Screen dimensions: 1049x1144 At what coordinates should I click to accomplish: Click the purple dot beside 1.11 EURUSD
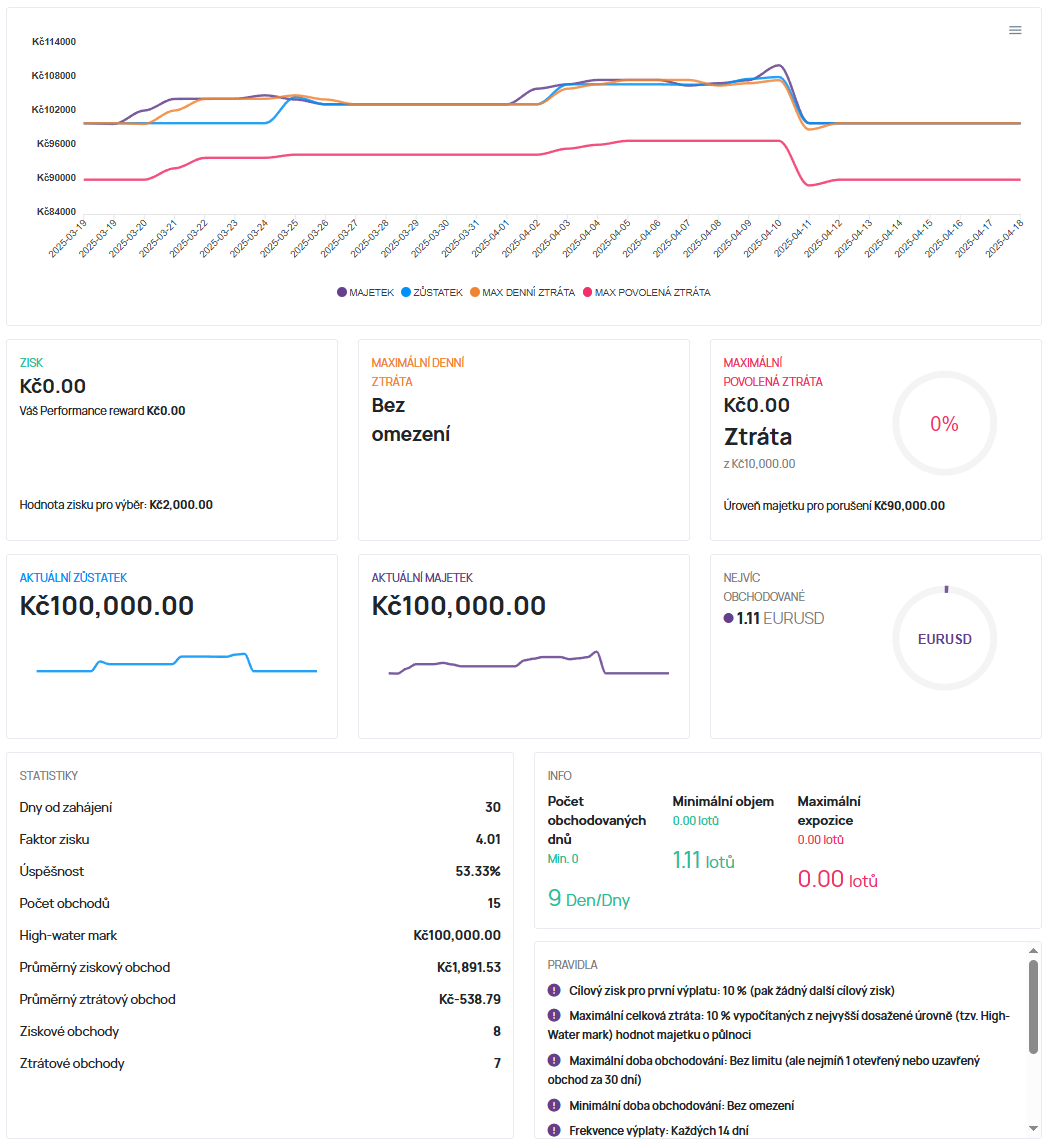(728, 618)
